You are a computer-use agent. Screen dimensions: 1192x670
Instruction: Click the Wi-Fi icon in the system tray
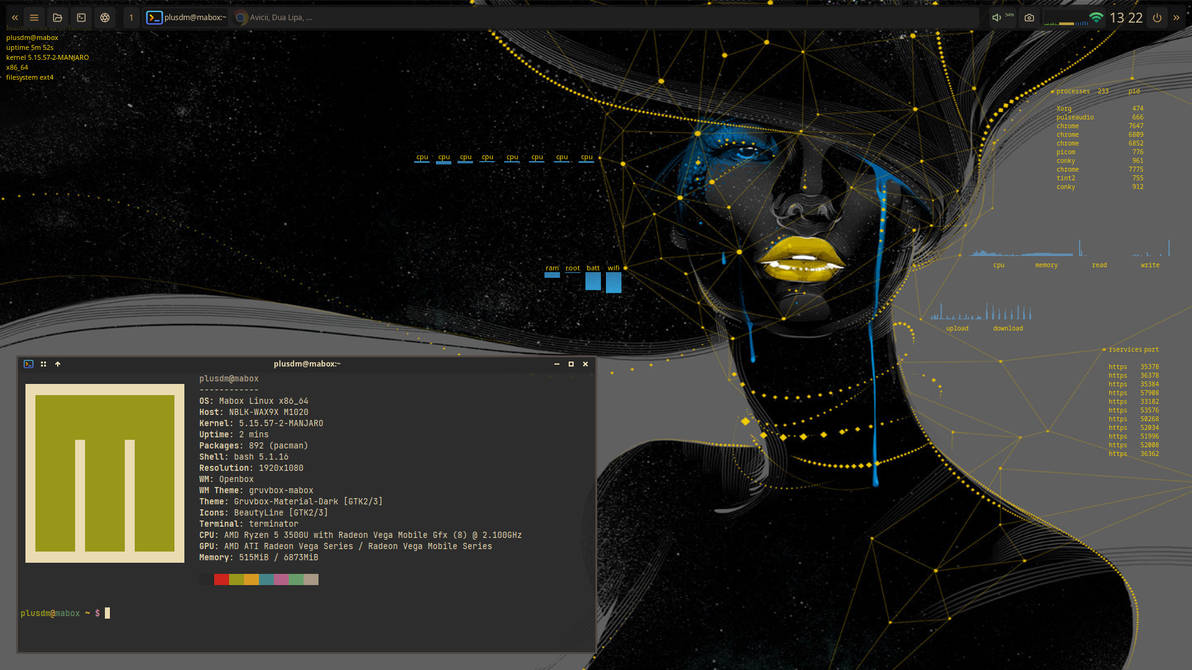coord(1096,17)
